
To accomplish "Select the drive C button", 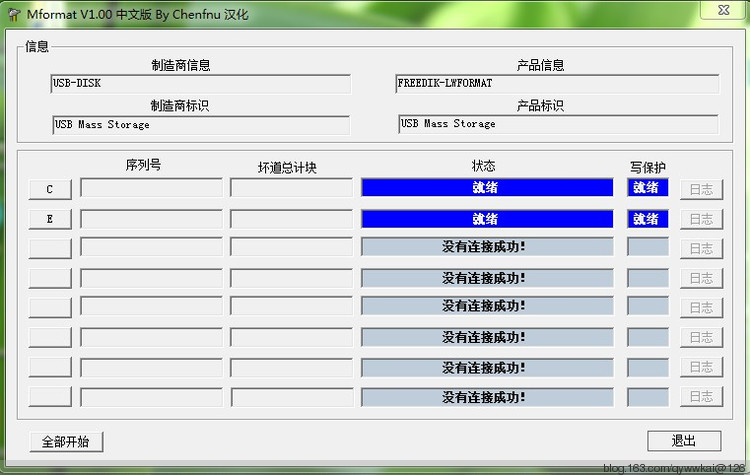I will click(50, 189).
